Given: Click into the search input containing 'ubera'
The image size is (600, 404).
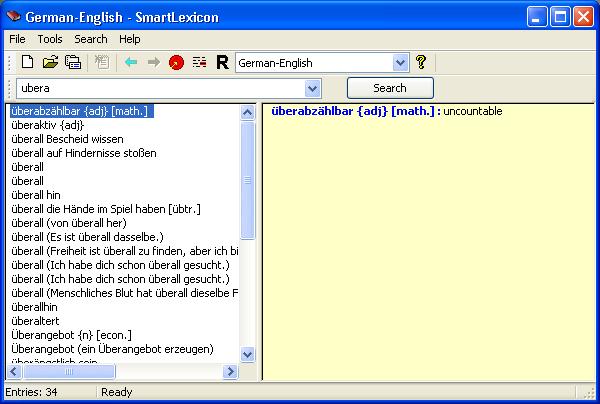Looking at the screenshot, I should click(161, 88).
